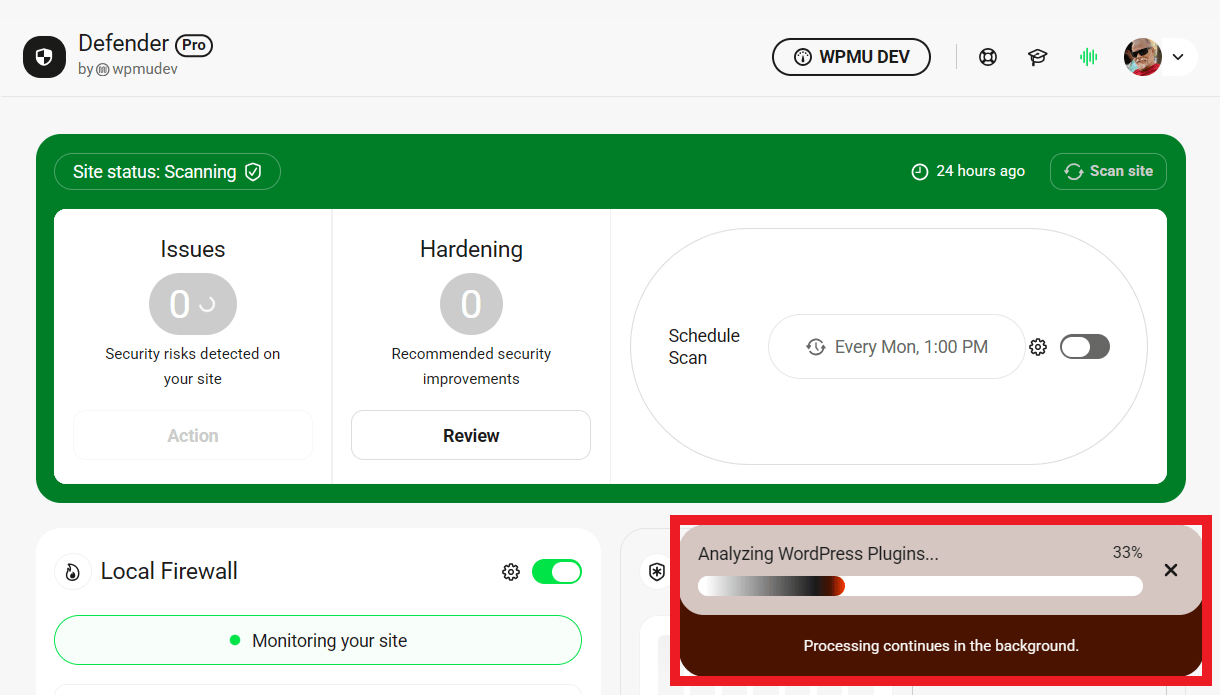The height and width of the screenshot is (695, 1220).
Task: Click the scan progress bar
Action: tap(920, 586)
